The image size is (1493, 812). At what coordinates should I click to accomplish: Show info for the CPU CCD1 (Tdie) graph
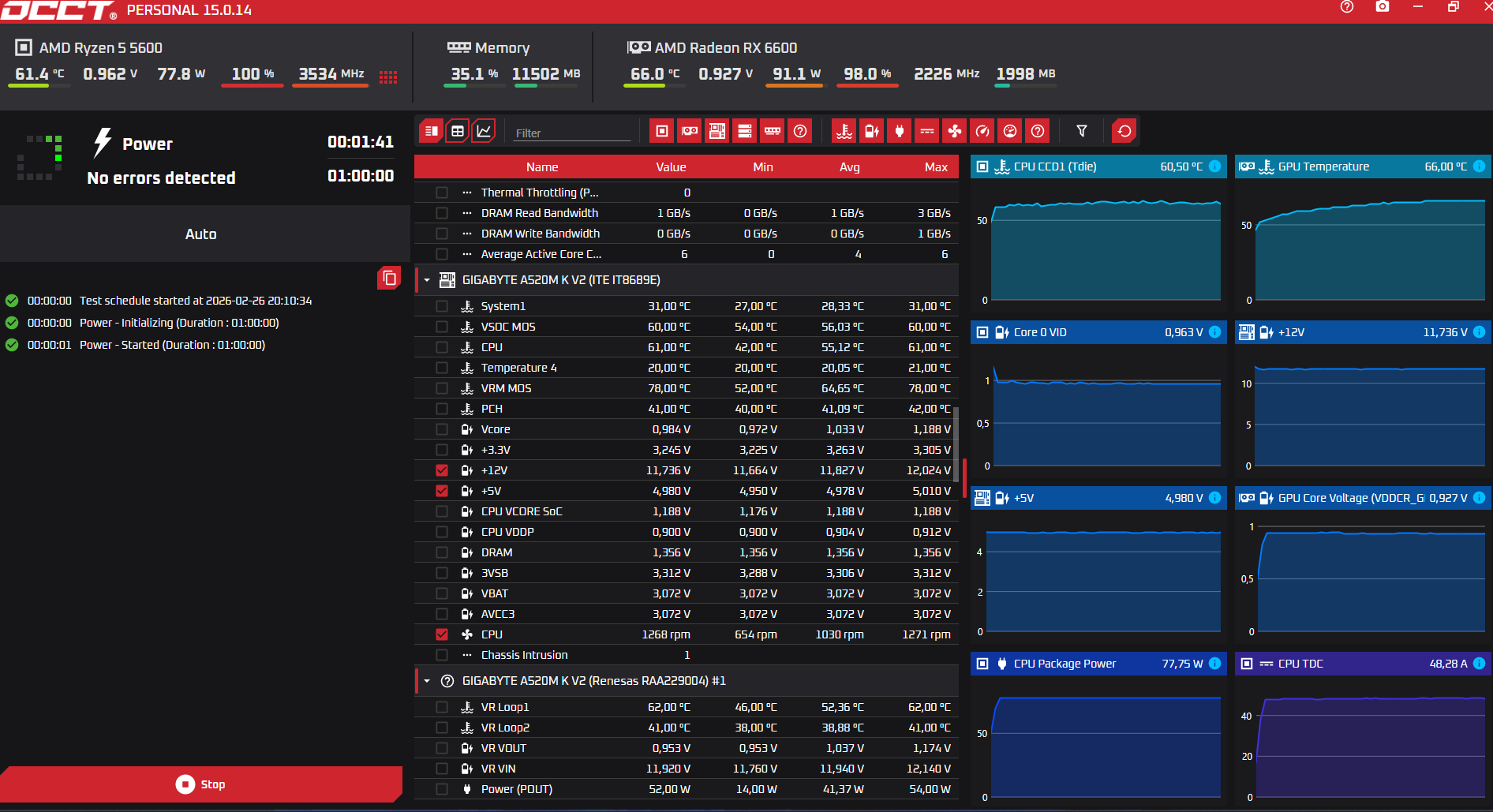pyautogui.click(x=1215, y=167)
